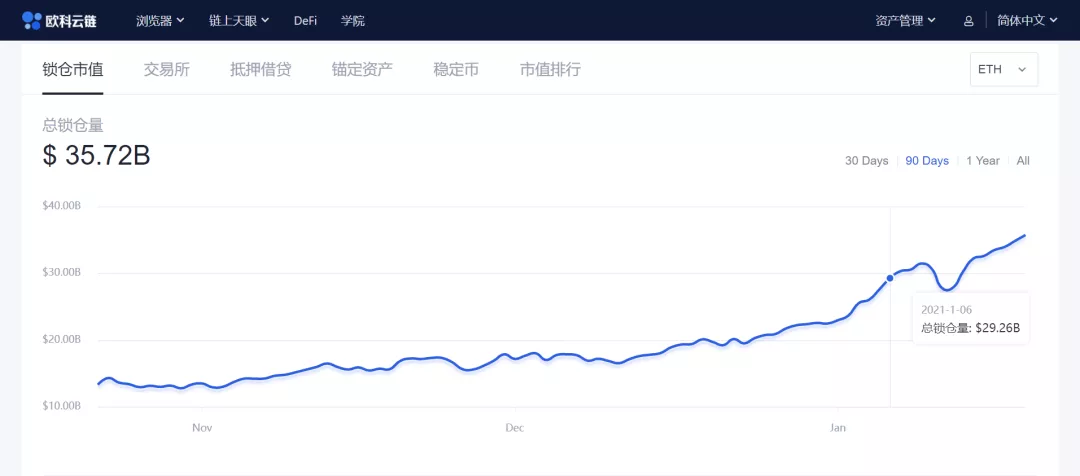Screen dimensions: 1080x476
Task: Click the 2021-1-06 data point on chart
Action: [x=890, y=278]
